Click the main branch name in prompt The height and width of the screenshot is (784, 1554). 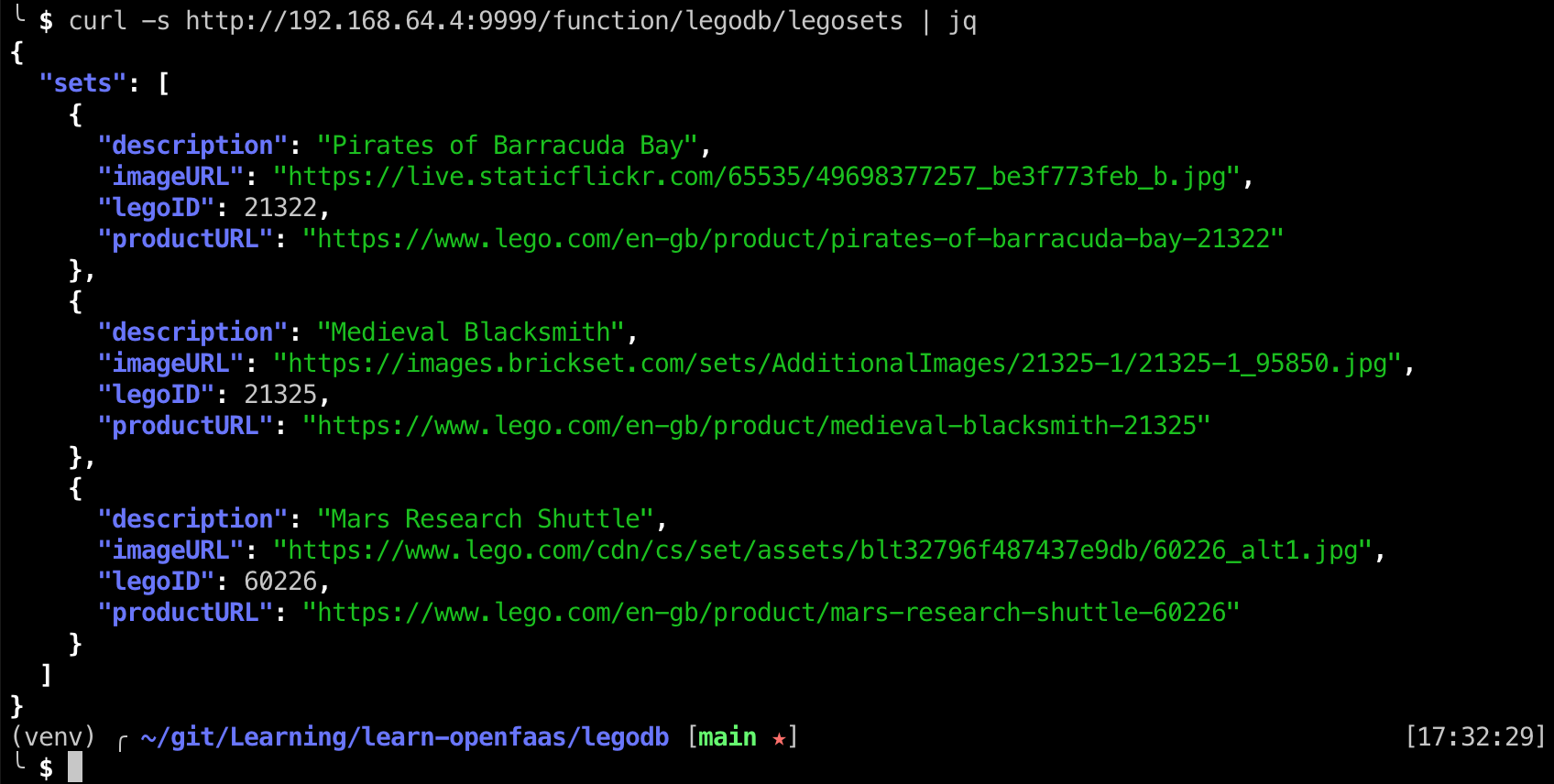(x=728, y=737)
